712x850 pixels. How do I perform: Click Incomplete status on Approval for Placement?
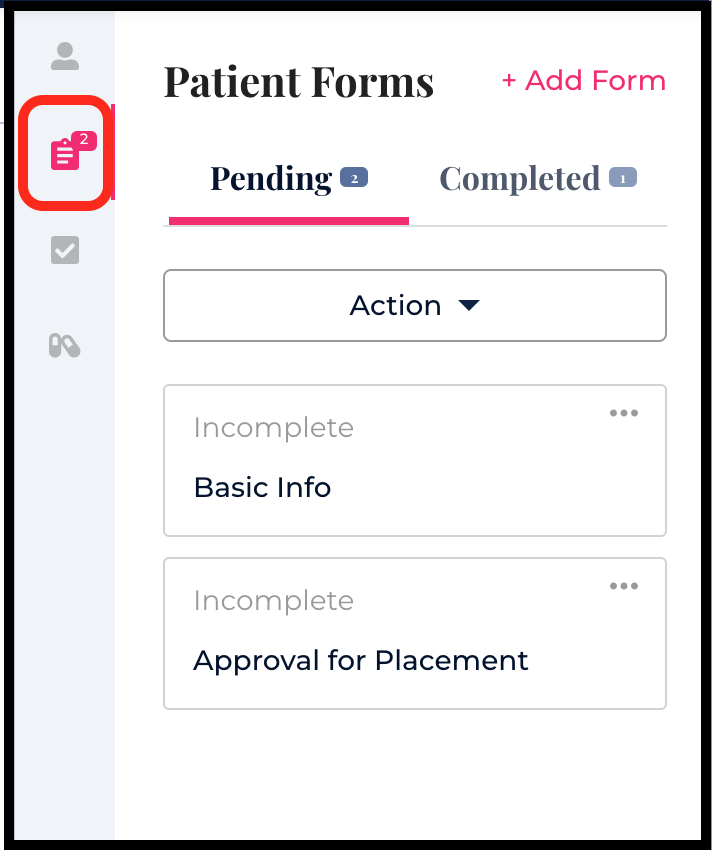pos(273,601)
